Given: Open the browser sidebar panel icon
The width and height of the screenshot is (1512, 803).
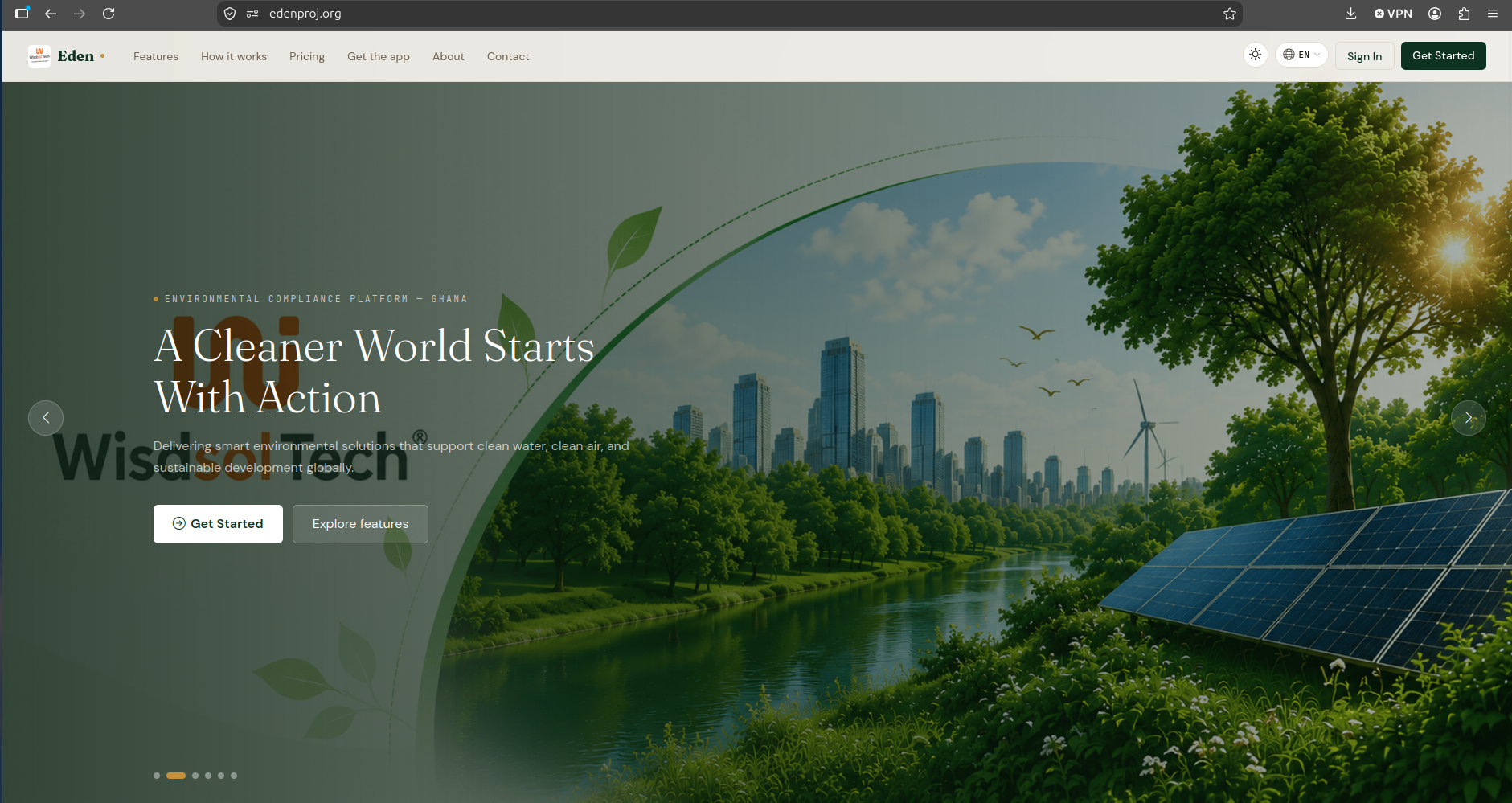Looking at the screenshot, I should (x=23, y=13).
